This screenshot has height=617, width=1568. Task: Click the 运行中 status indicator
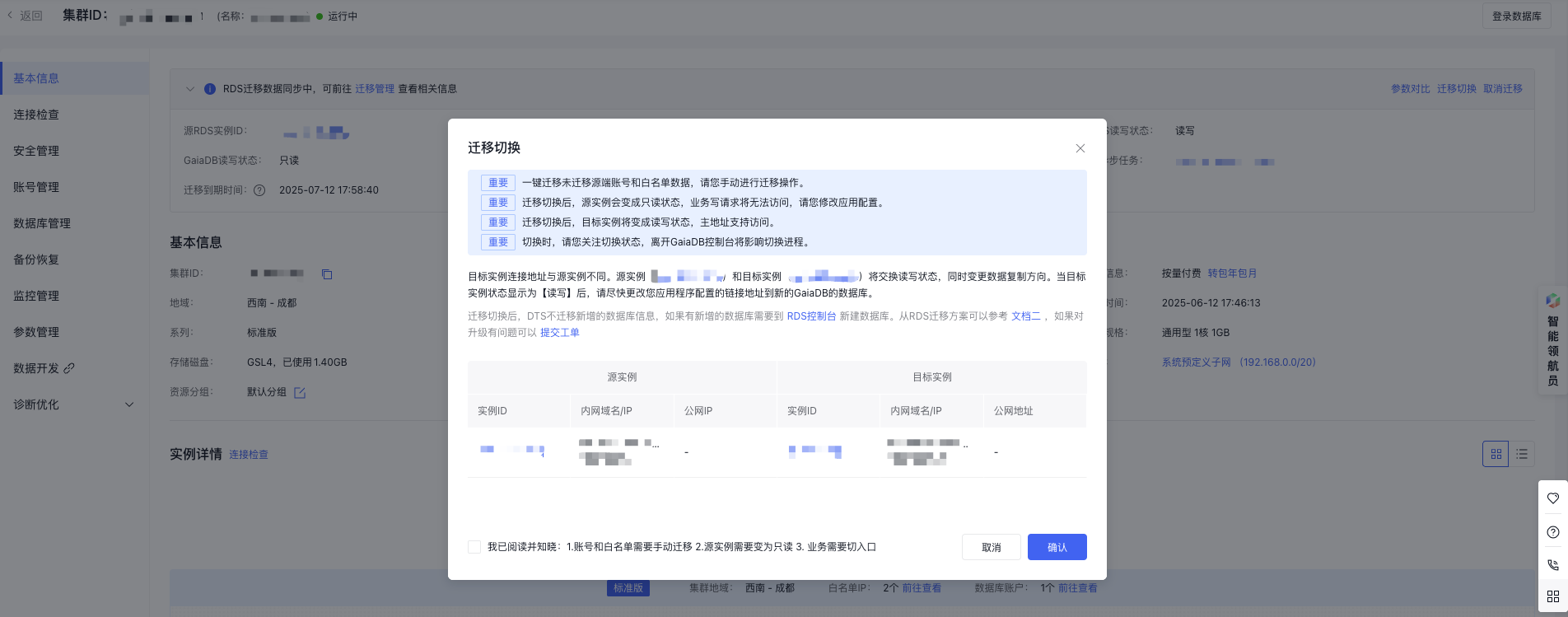[337, 16]
